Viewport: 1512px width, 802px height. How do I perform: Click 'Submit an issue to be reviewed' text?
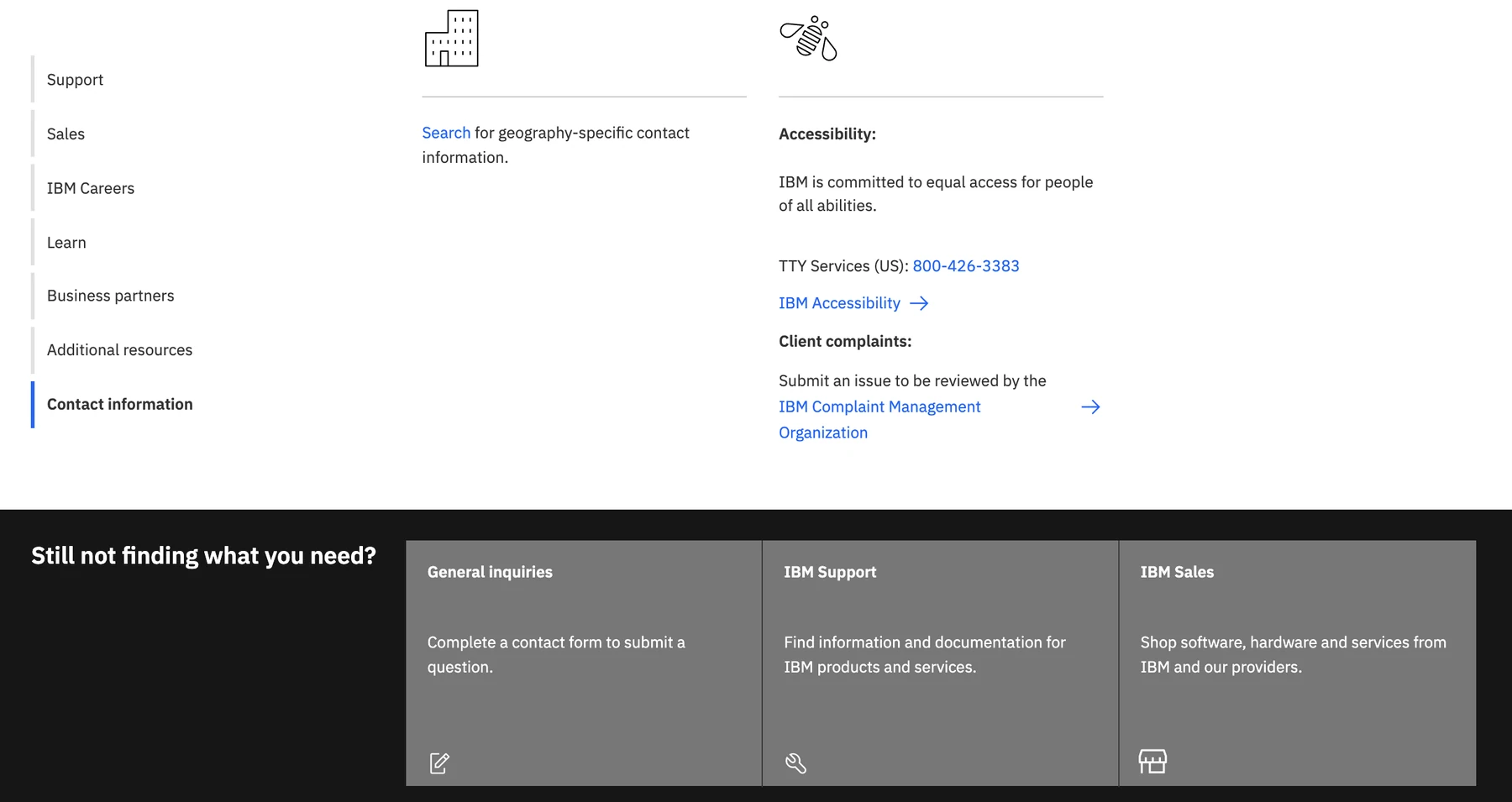[x=912, y=381]
